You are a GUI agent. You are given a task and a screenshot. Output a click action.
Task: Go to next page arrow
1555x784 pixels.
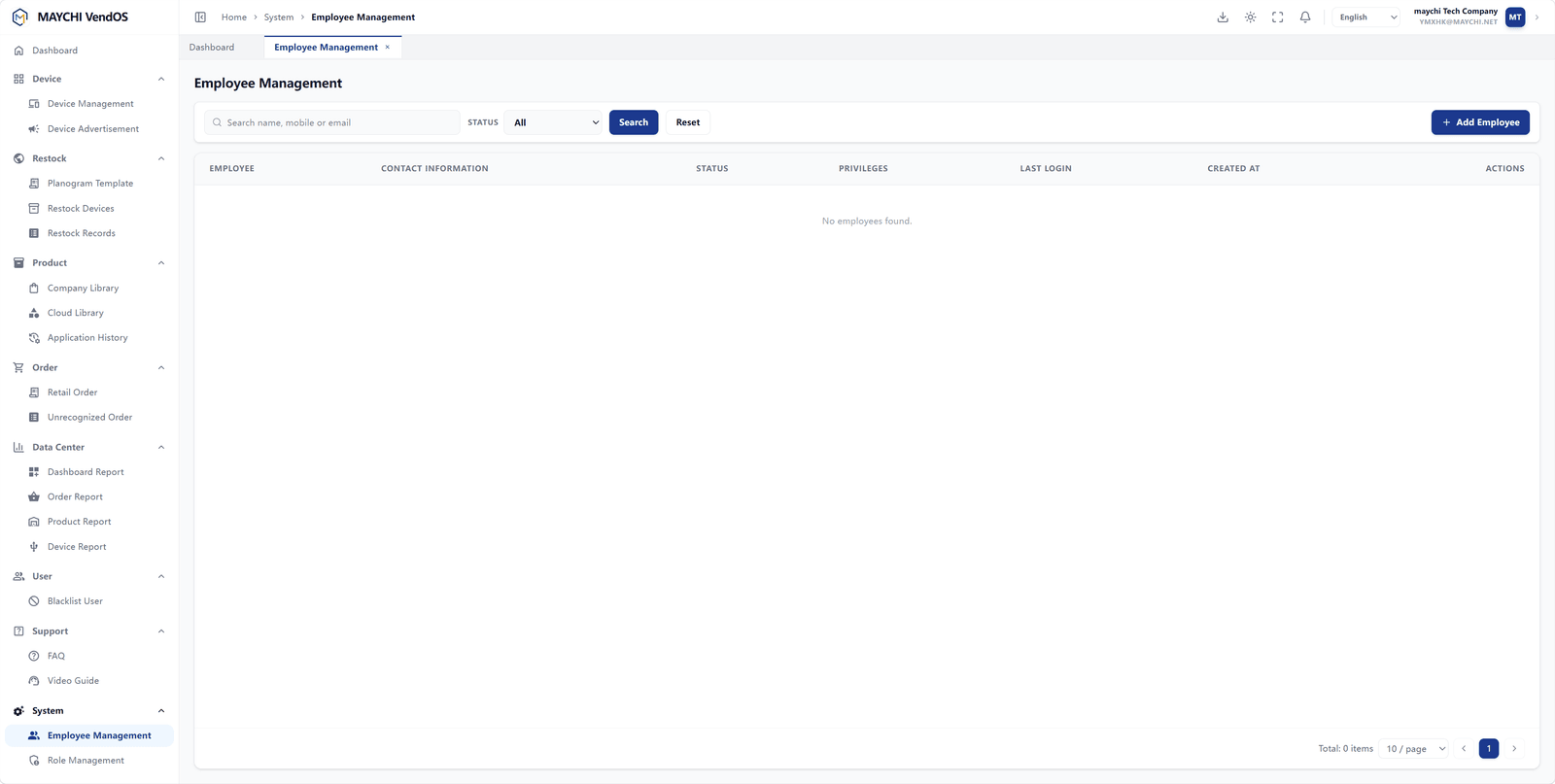coord(1514,749)
